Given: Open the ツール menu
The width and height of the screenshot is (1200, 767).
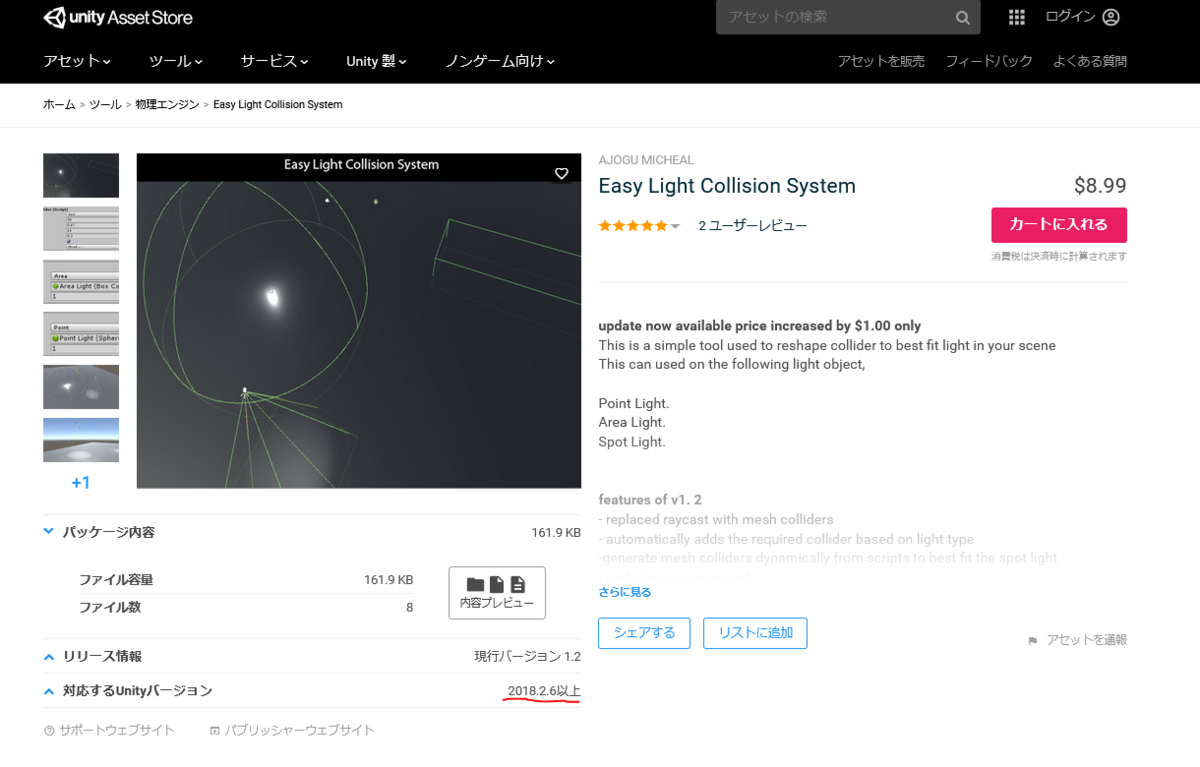Looking at the screenshot, I should (175, 61).
